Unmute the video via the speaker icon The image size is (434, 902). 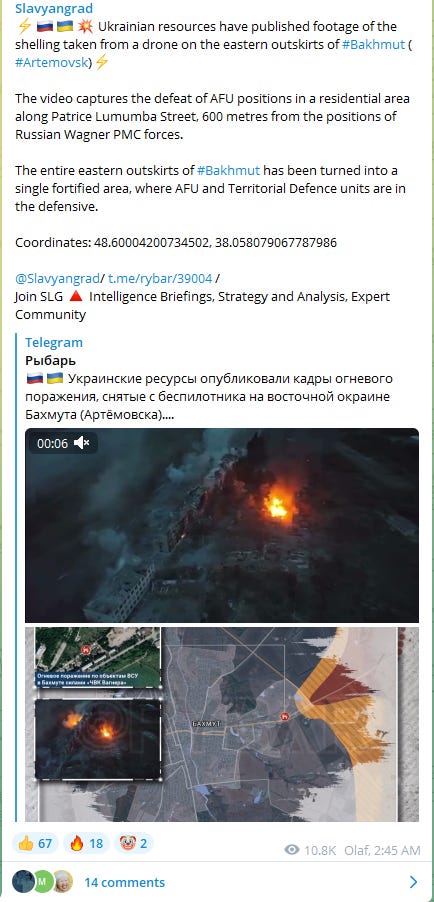(82, 444)
